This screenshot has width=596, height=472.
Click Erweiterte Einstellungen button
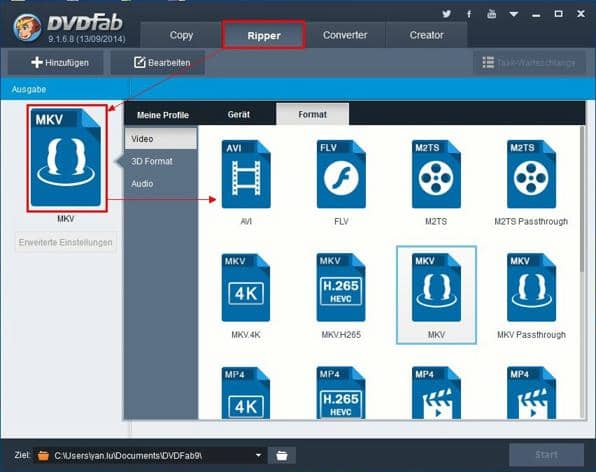coord(65,242)
